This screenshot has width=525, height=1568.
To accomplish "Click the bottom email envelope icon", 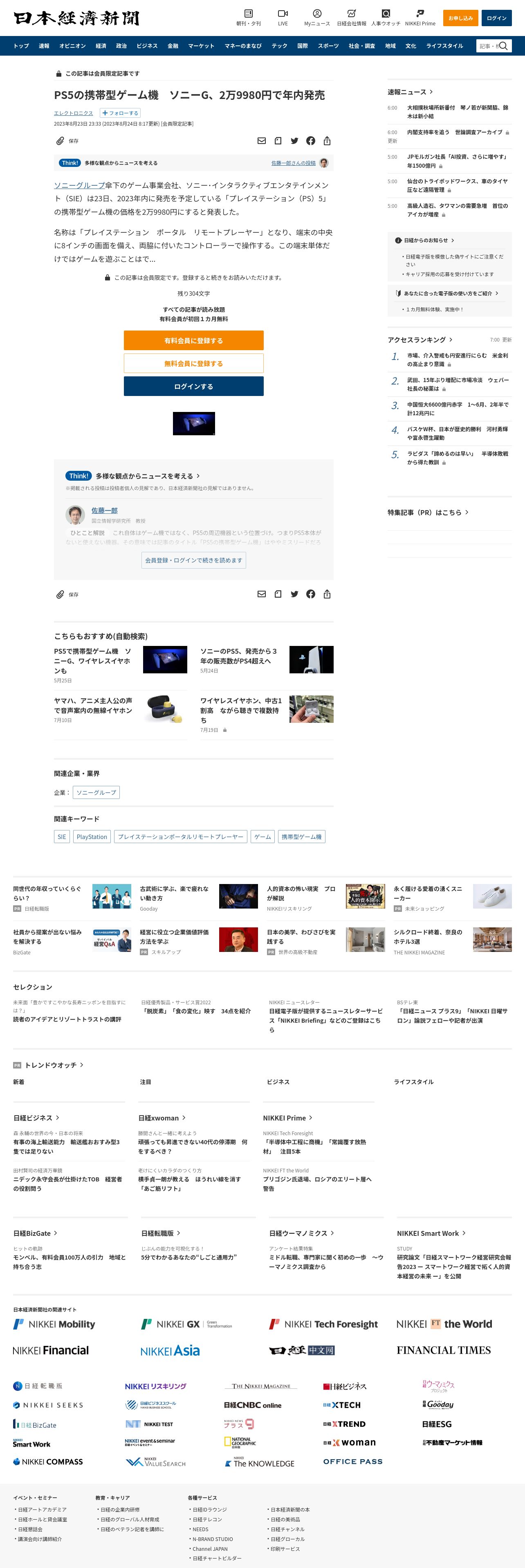I will (262, 594).
